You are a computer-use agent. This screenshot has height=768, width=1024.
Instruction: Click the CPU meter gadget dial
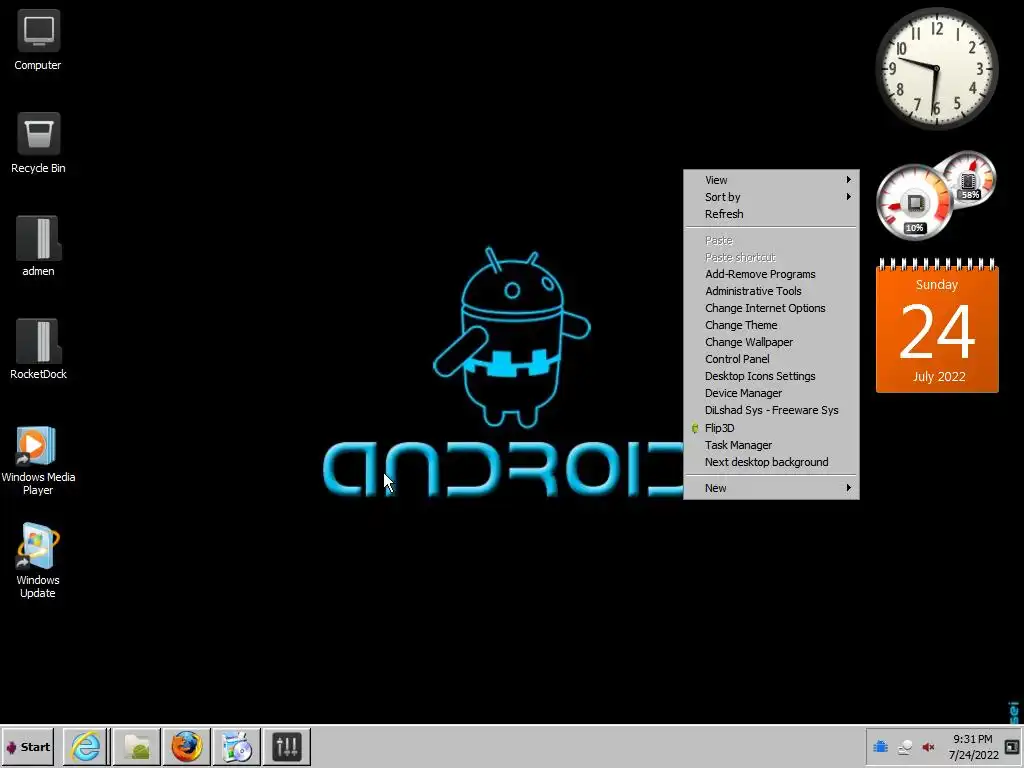click(x=914, y=203)
